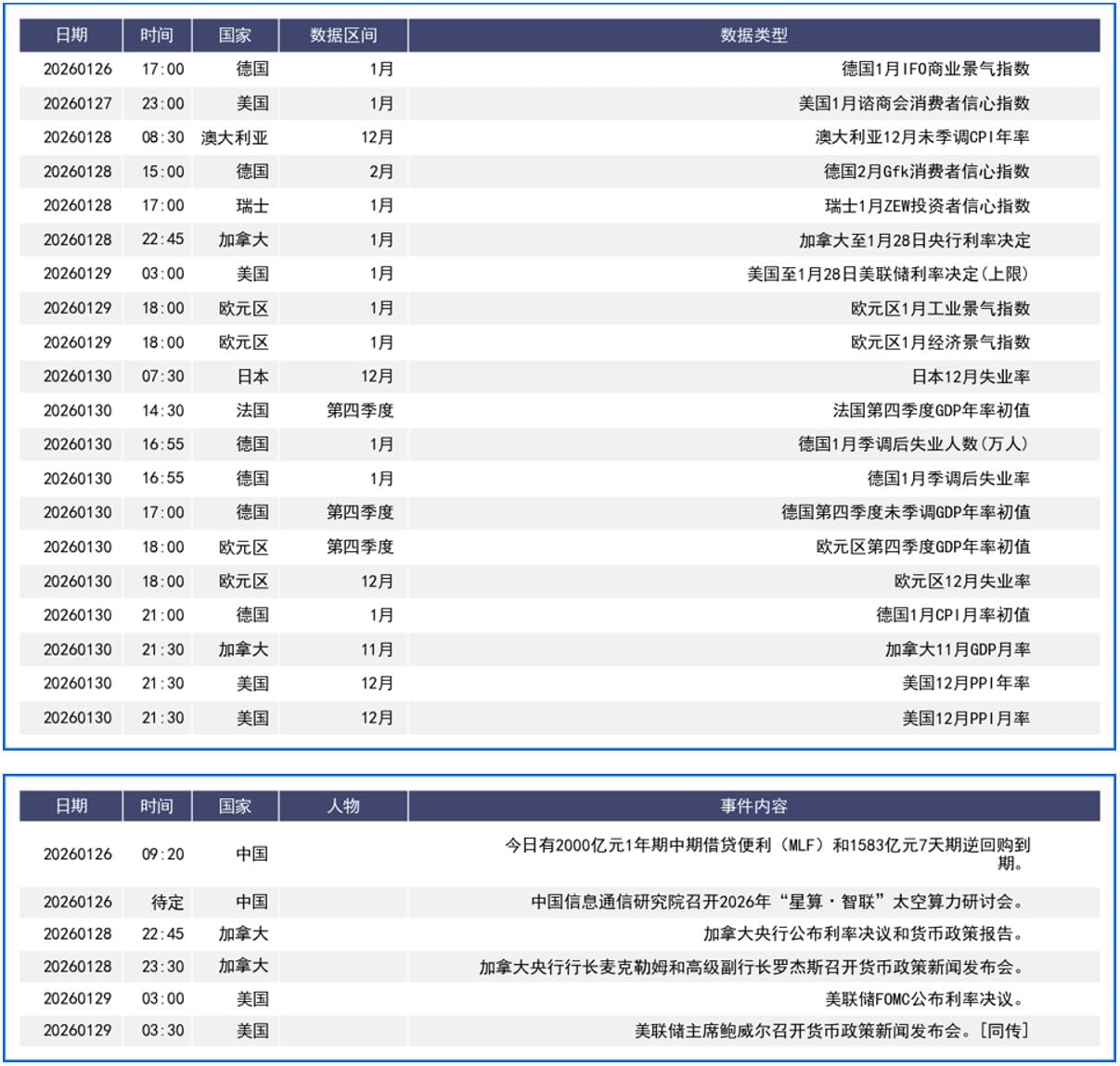Open 欧元区第四季度GDP年率初值 item

pyautogui.click(x=922, y=546)
